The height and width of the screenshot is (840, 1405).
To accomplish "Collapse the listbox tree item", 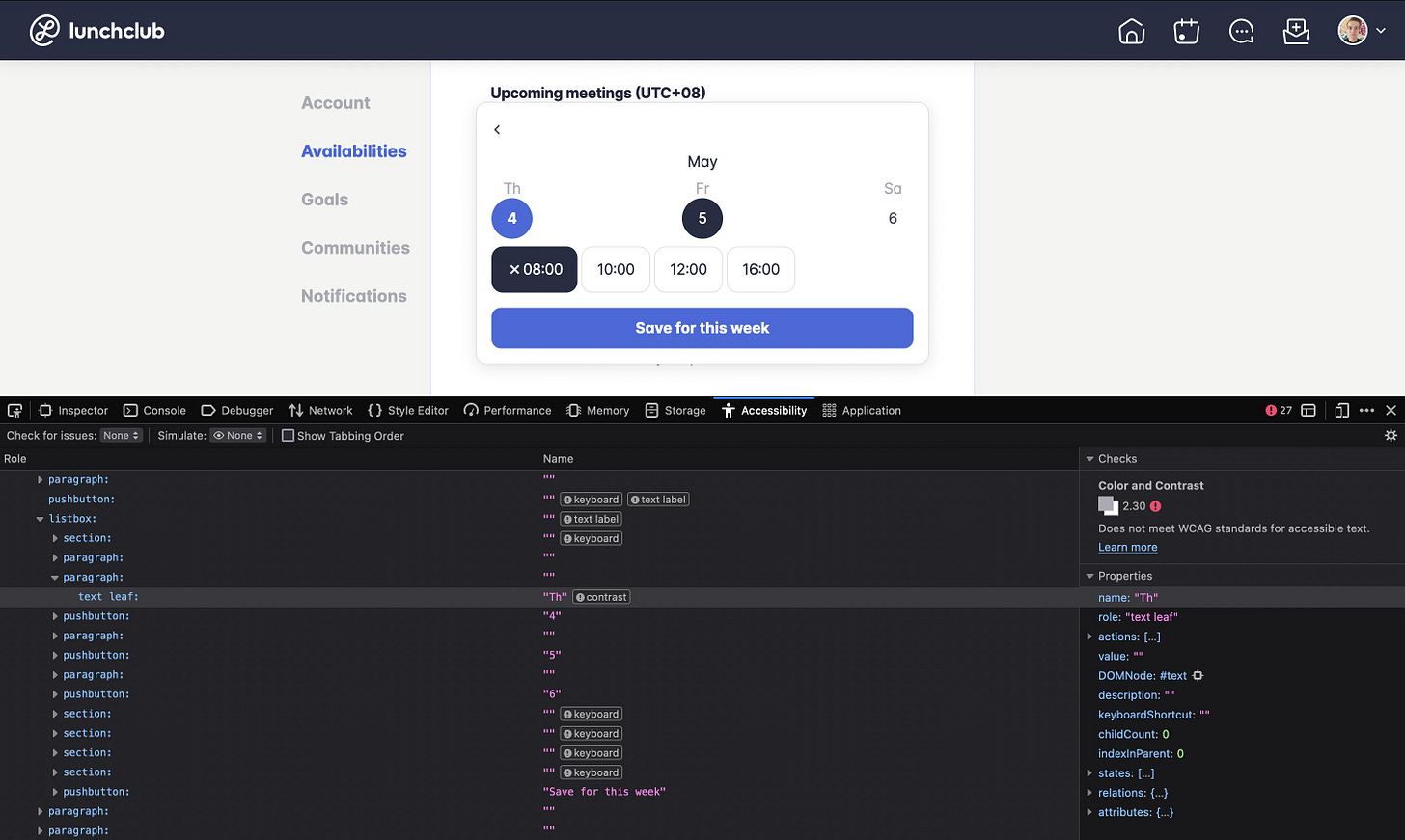I will [40, 518].
